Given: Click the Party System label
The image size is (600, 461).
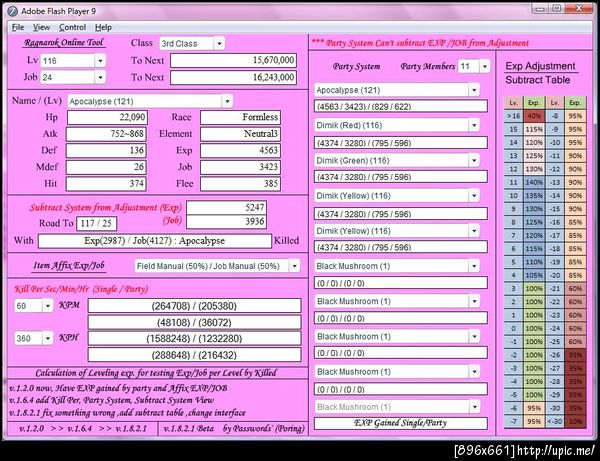Looking at the screenshot, I should click(357, 67).
